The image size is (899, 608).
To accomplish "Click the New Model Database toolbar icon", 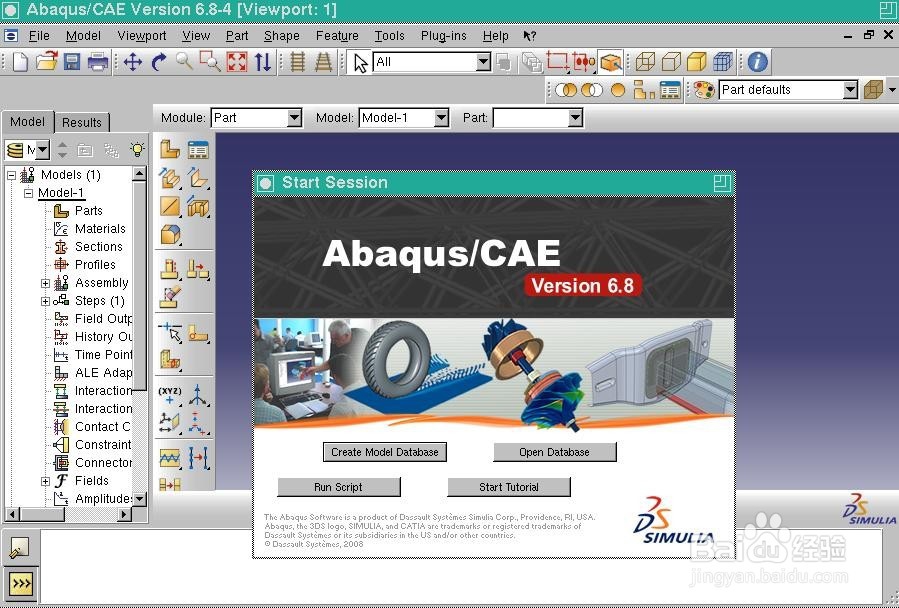I will click(x=20, y=62).
